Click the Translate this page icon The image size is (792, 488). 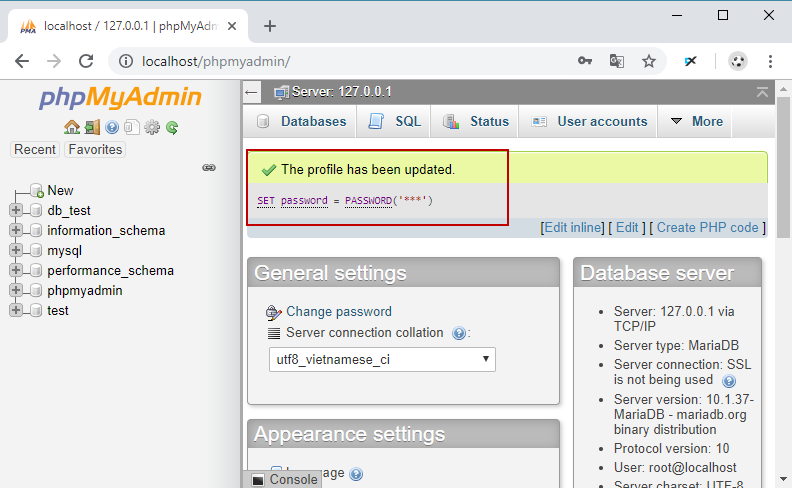(617, 61)
